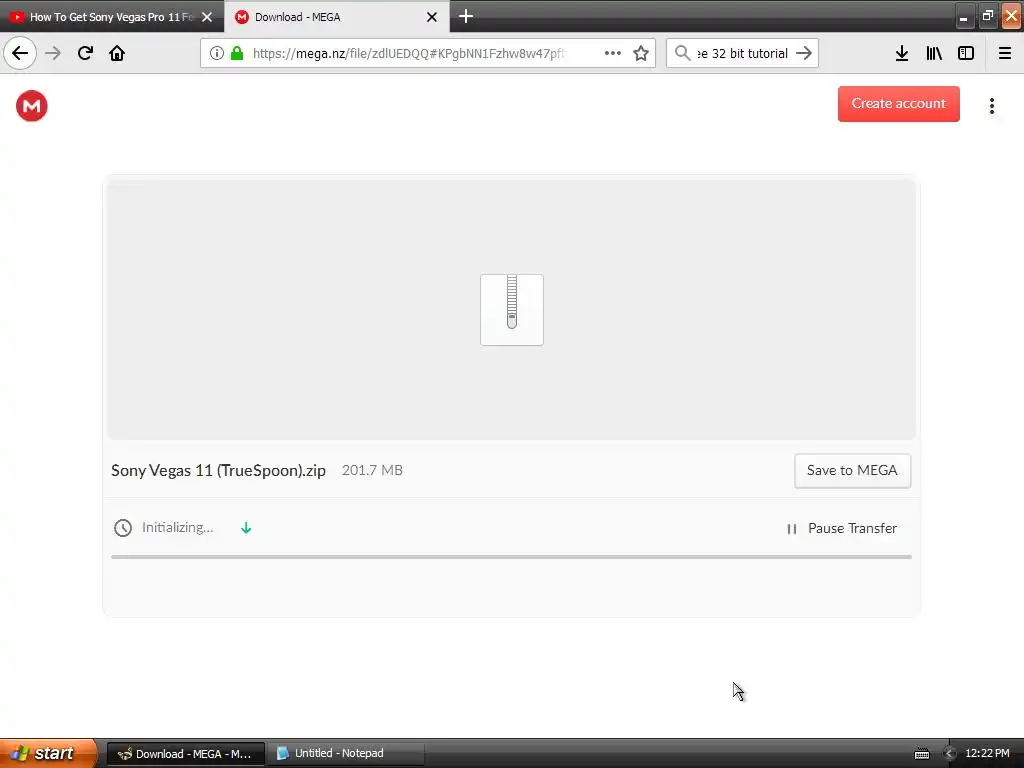Click the Initializing... status text

pos(178,528)
